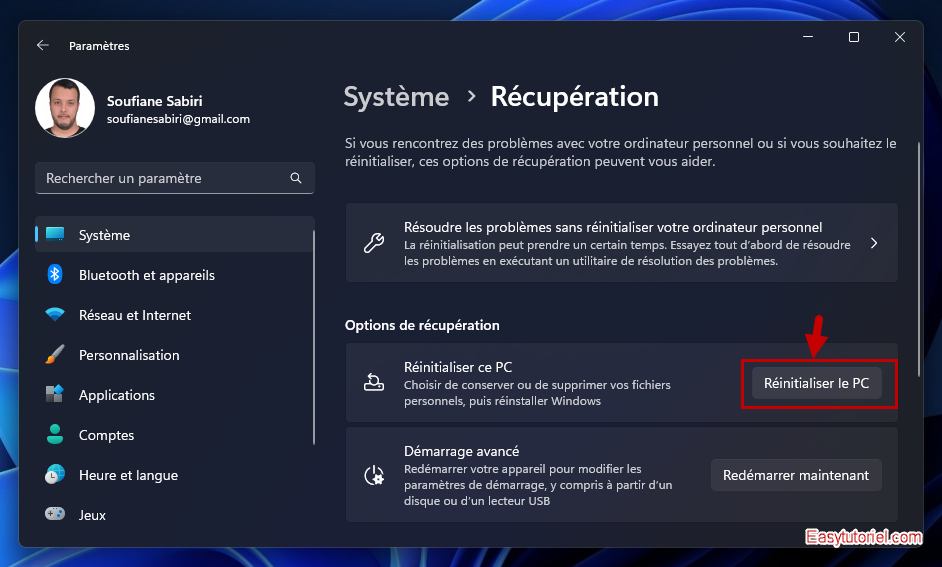
Task: Click the Jeux gamepad icon
Action: (x=55, y=514)
